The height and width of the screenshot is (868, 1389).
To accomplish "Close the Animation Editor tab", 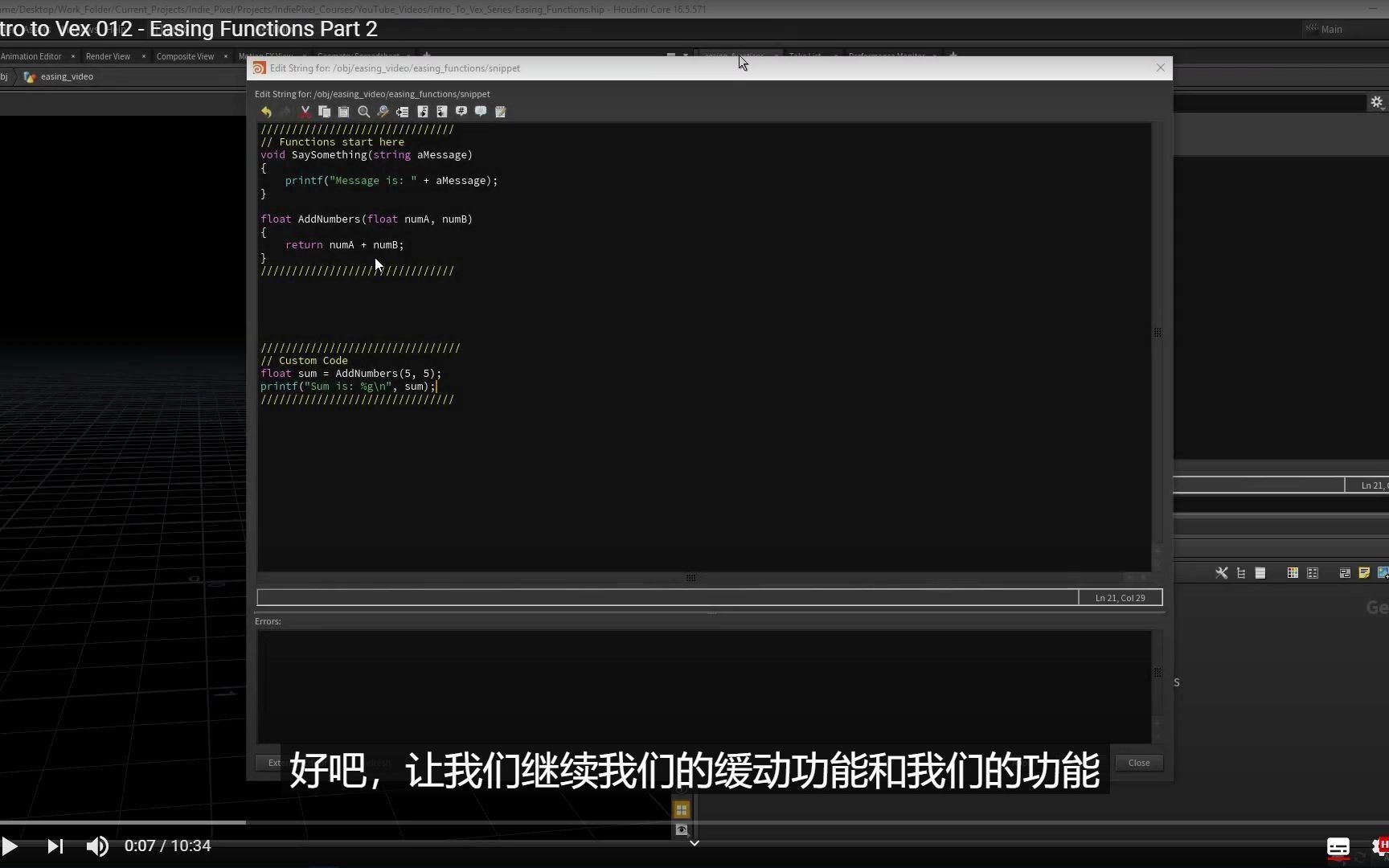I will (72, 56).
